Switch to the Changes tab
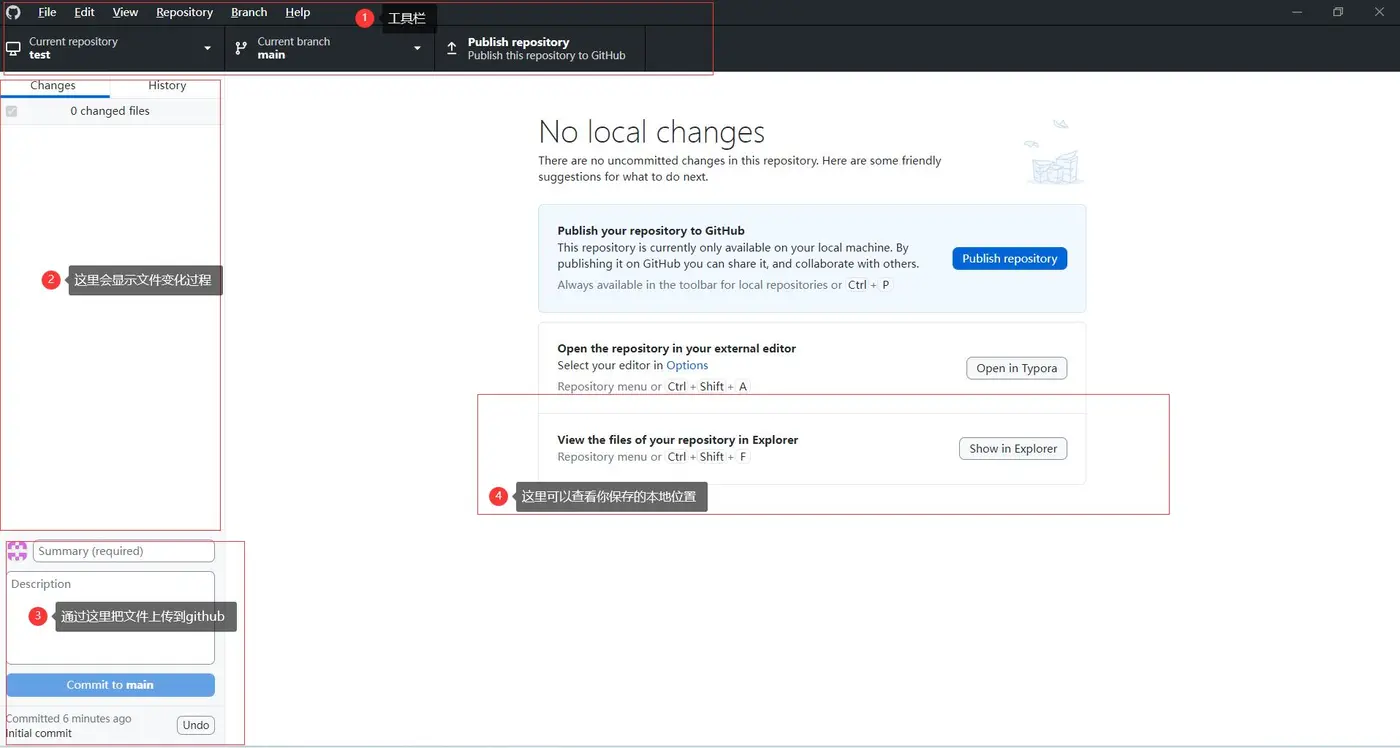The width and height of the screenshot is (1400, 748). (53, 86)
